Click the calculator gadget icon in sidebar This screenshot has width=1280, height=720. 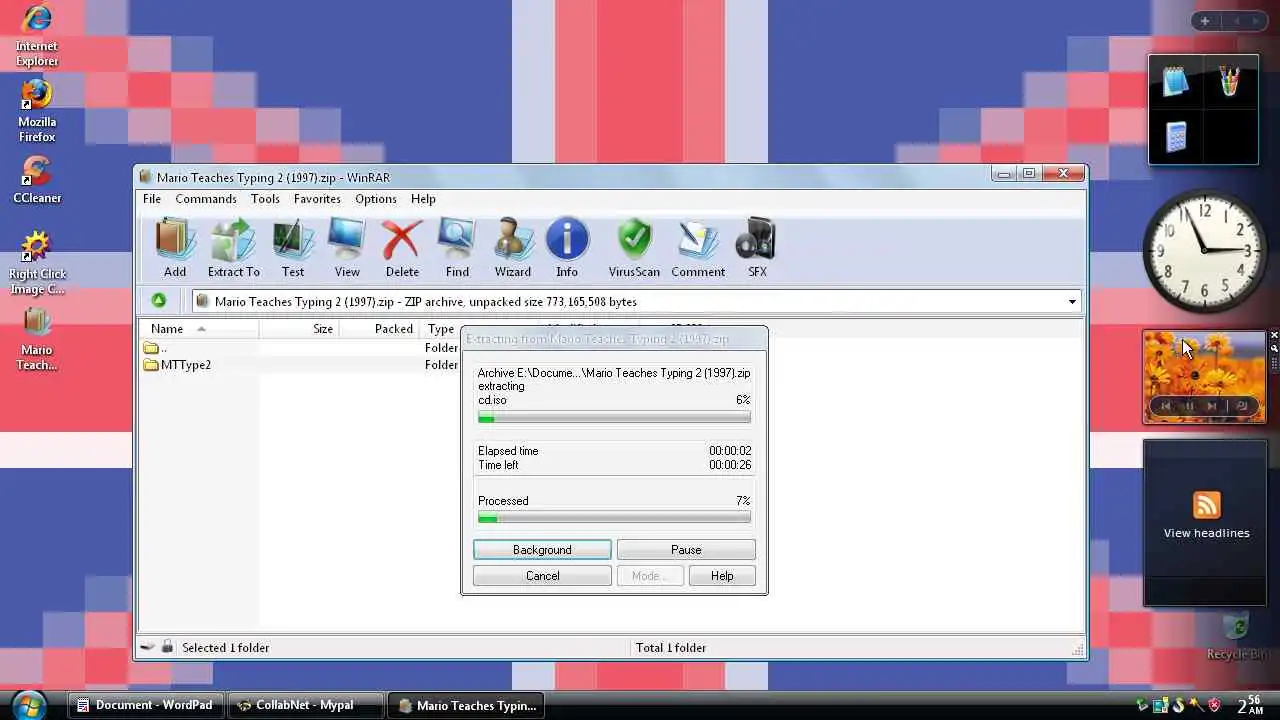point(1176,136)
